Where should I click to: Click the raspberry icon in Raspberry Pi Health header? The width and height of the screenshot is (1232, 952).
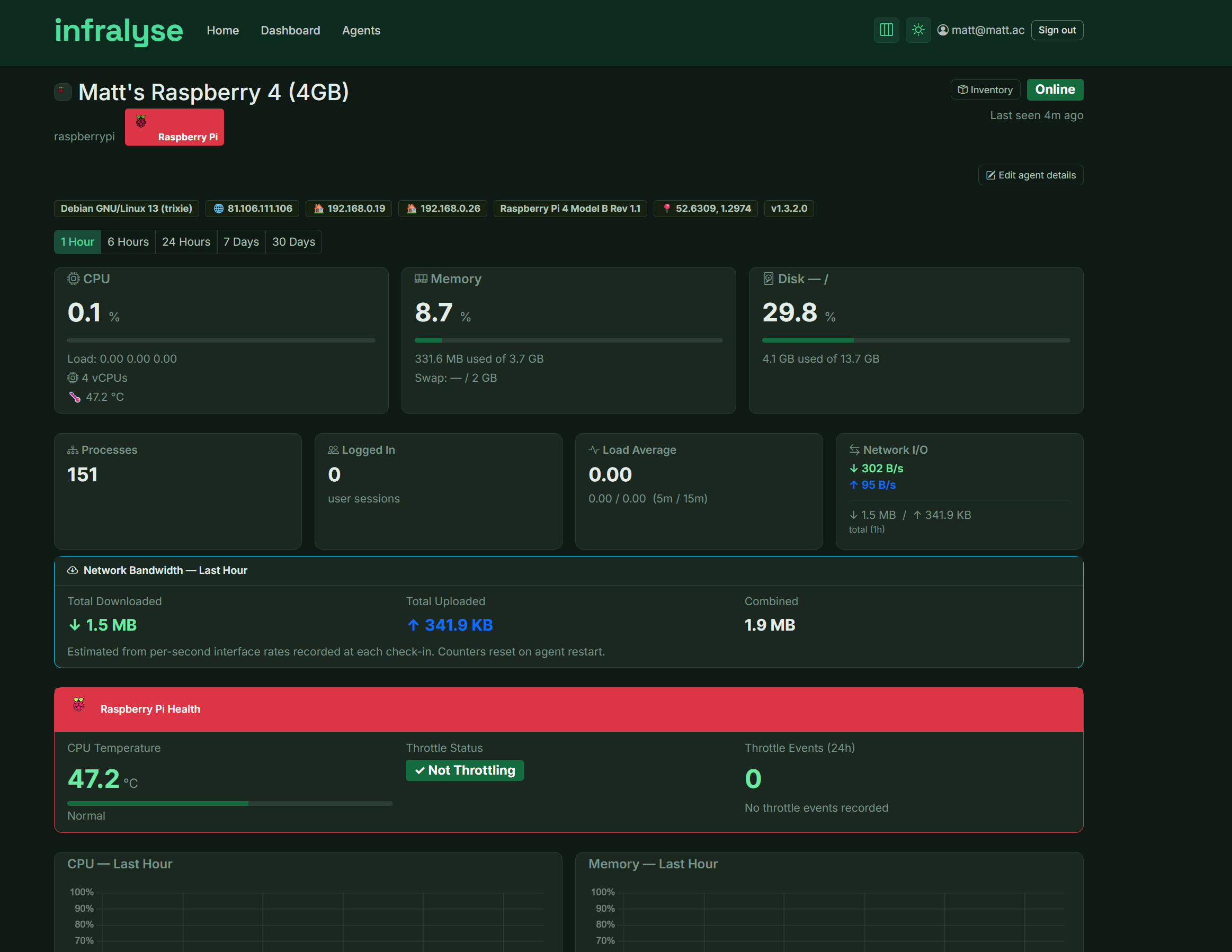point(79,704)
